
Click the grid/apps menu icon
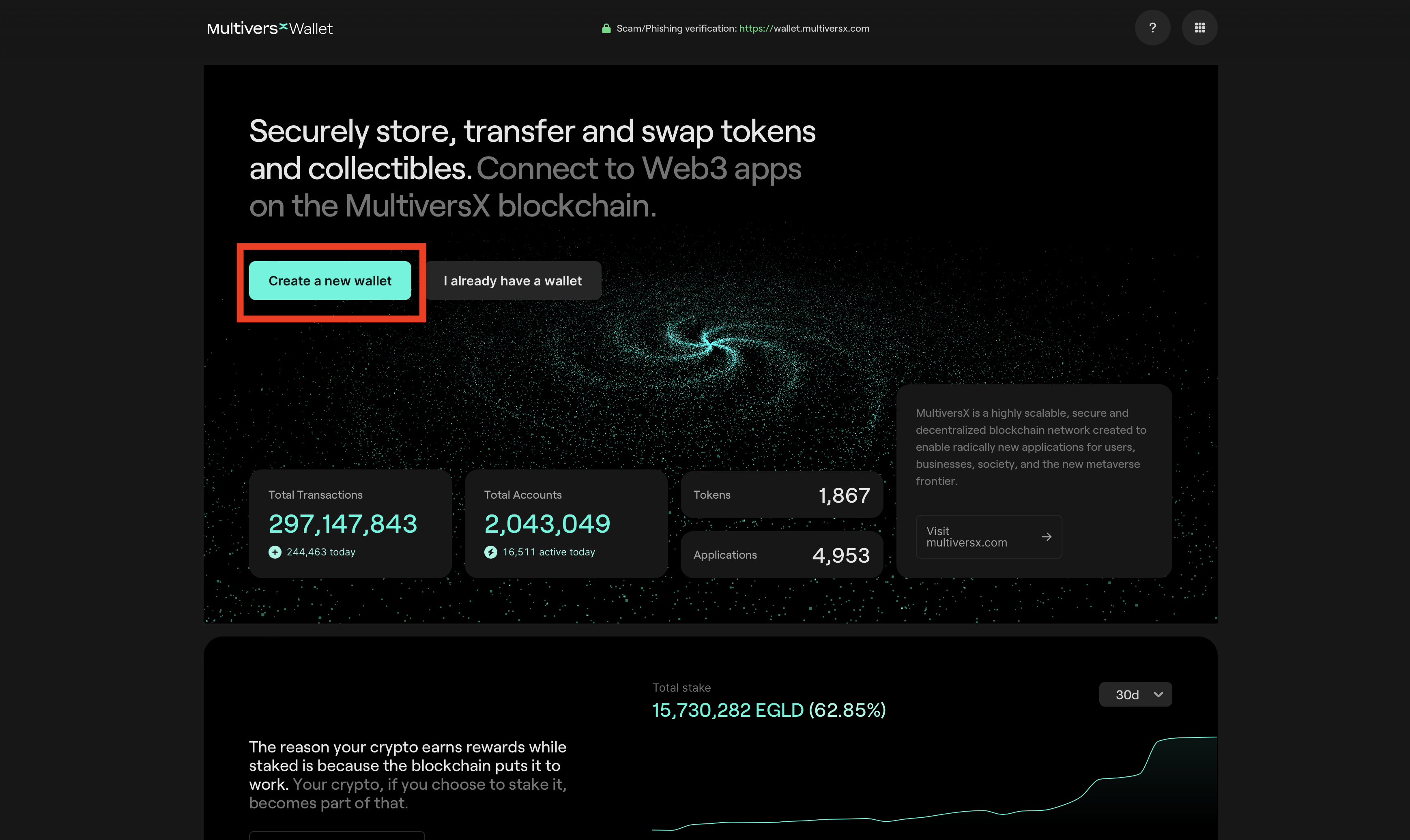pos(1199,28)
